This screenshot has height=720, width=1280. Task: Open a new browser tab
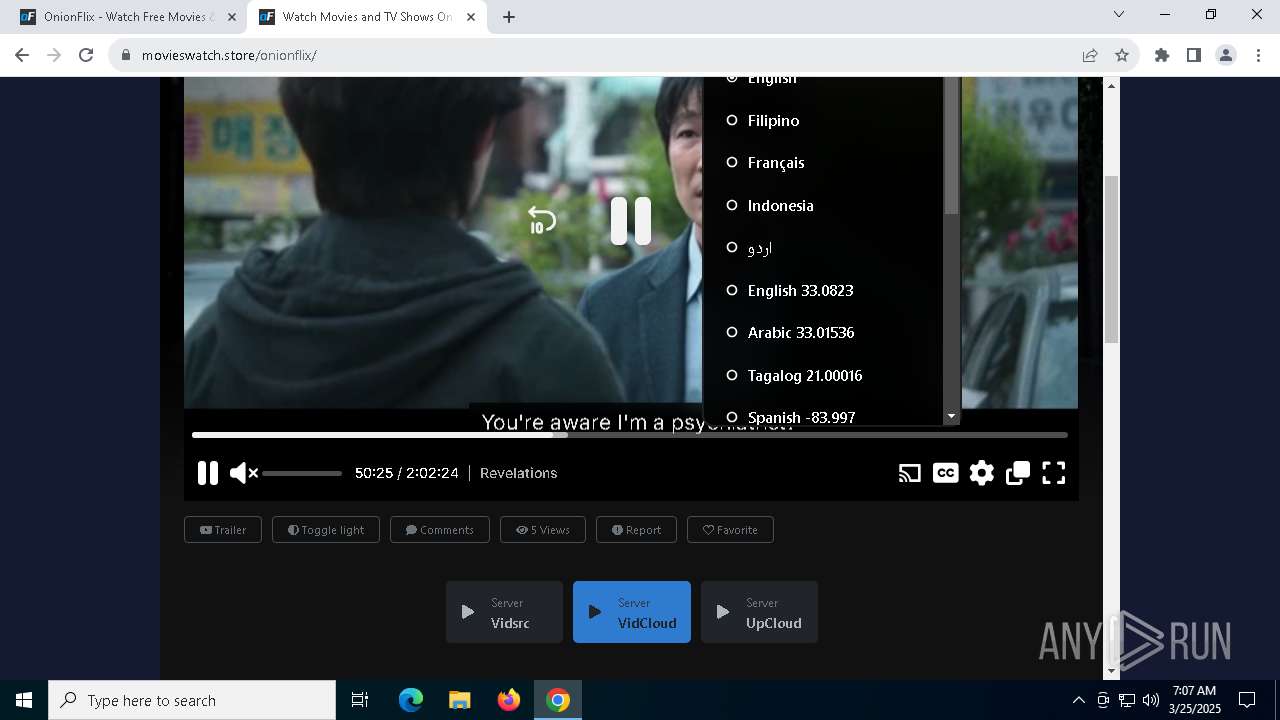coord(509,17)
